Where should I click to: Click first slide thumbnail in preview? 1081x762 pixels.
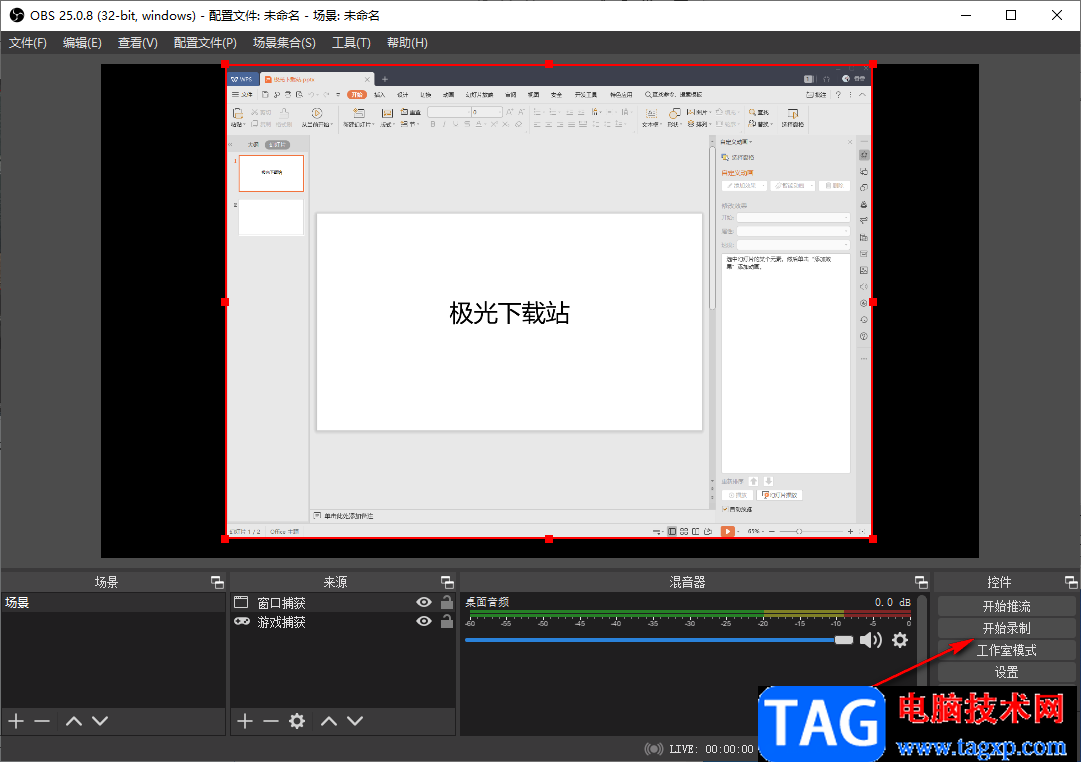pyautogui.click(x=271, y=173)
